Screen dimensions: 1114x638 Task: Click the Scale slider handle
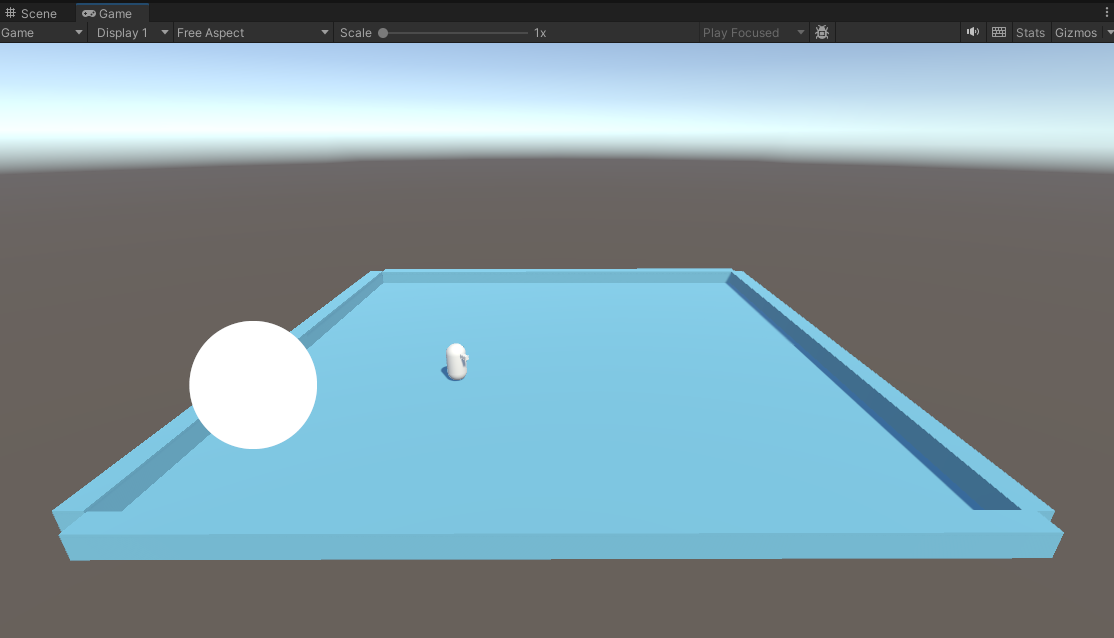[x=383, y=33]
